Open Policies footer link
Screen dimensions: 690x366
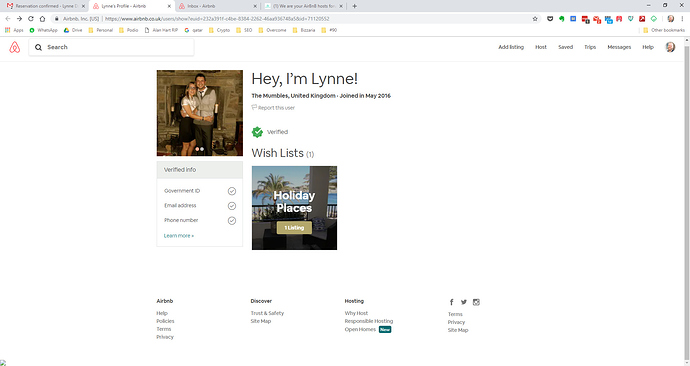click(x=165, y=321)
